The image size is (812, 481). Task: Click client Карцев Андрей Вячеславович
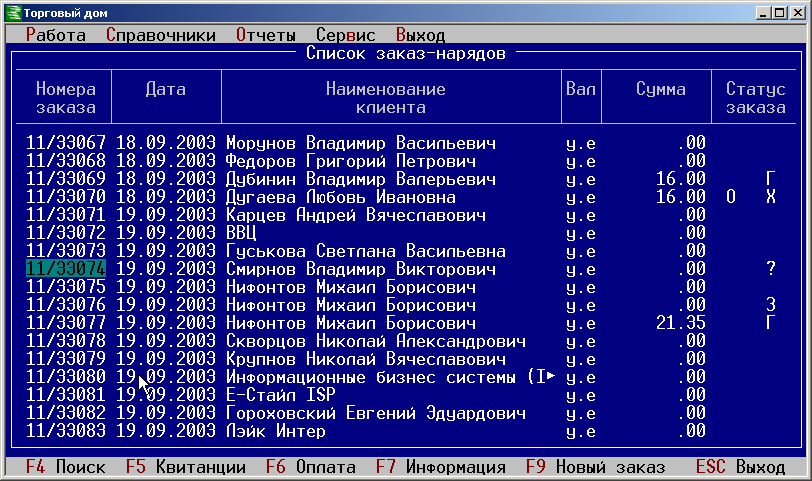(356, 214)
